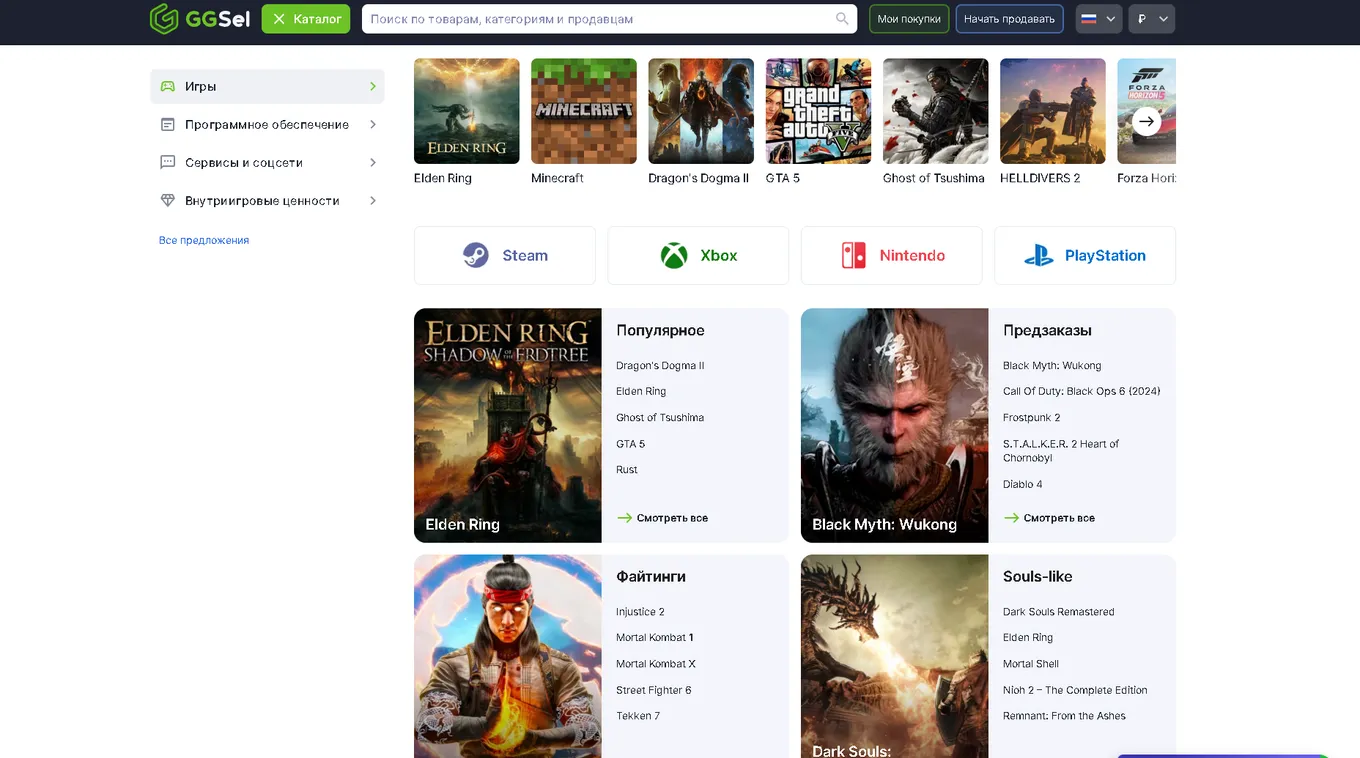Screen dimensions: 1360x758
Task: Open the Elden Ring carousel thumbnail
Action: (467, 111)
